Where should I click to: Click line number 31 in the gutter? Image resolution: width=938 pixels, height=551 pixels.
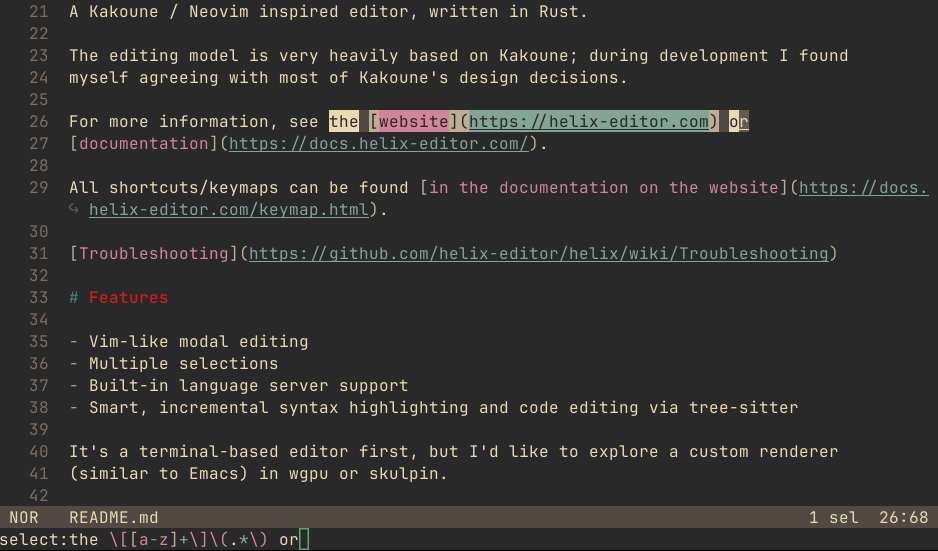pos(39,254)
